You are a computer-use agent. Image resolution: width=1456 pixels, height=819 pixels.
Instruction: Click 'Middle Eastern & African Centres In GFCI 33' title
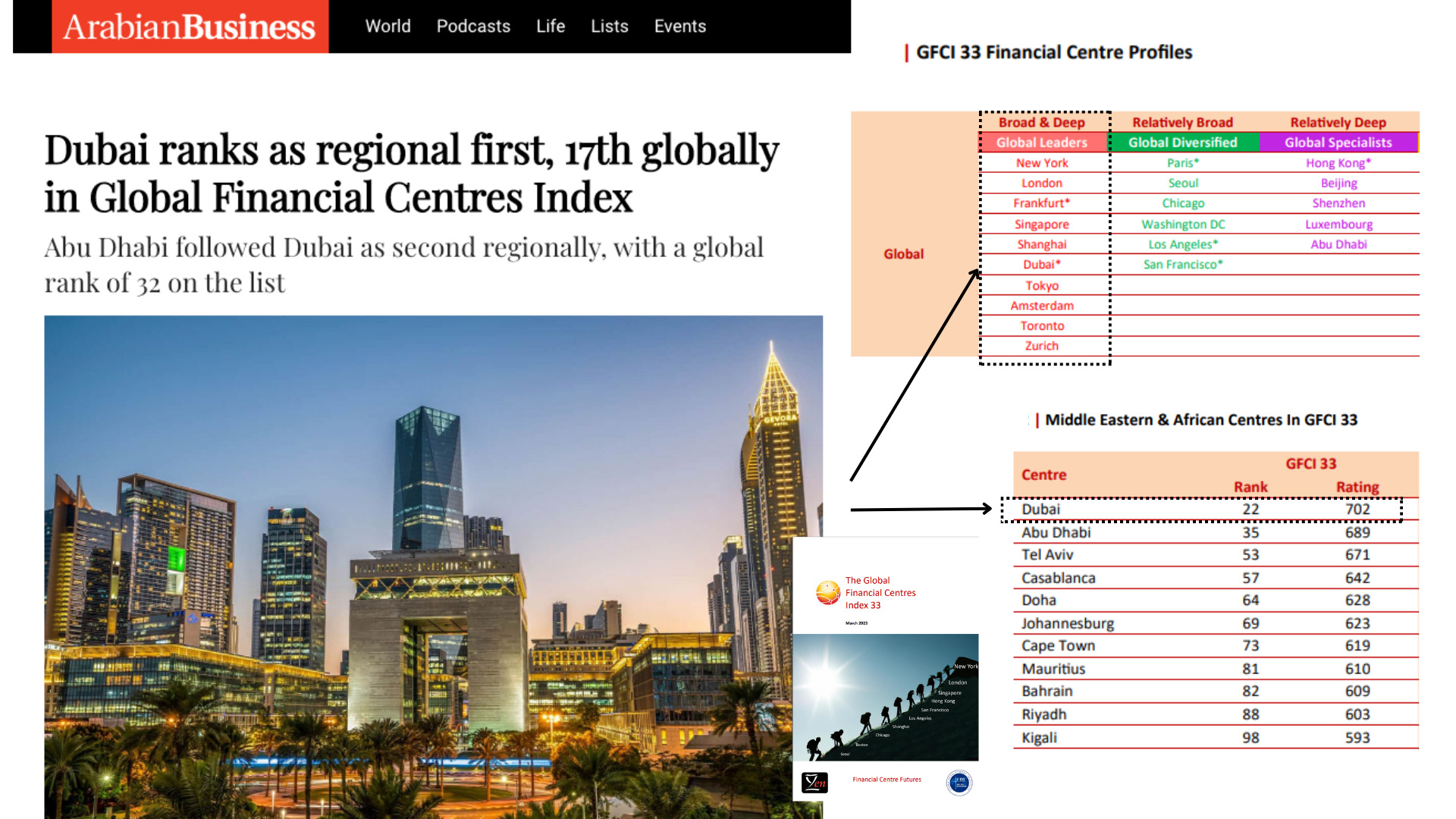1200,420
